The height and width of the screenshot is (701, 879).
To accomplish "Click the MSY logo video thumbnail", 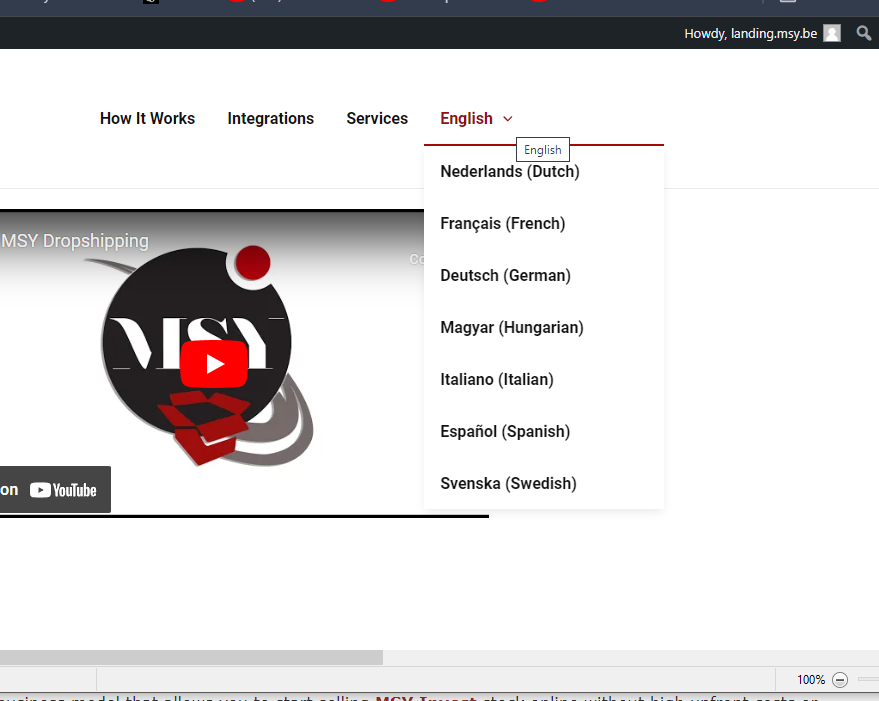I will (207, 356).
